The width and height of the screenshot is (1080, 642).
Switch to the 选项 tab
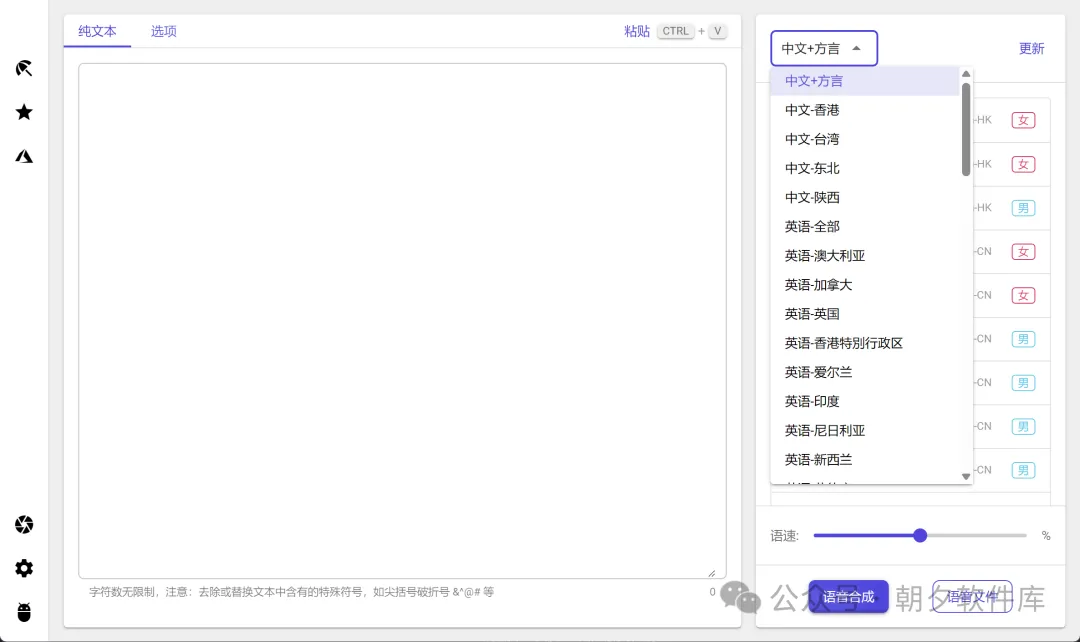click(163, 31)
